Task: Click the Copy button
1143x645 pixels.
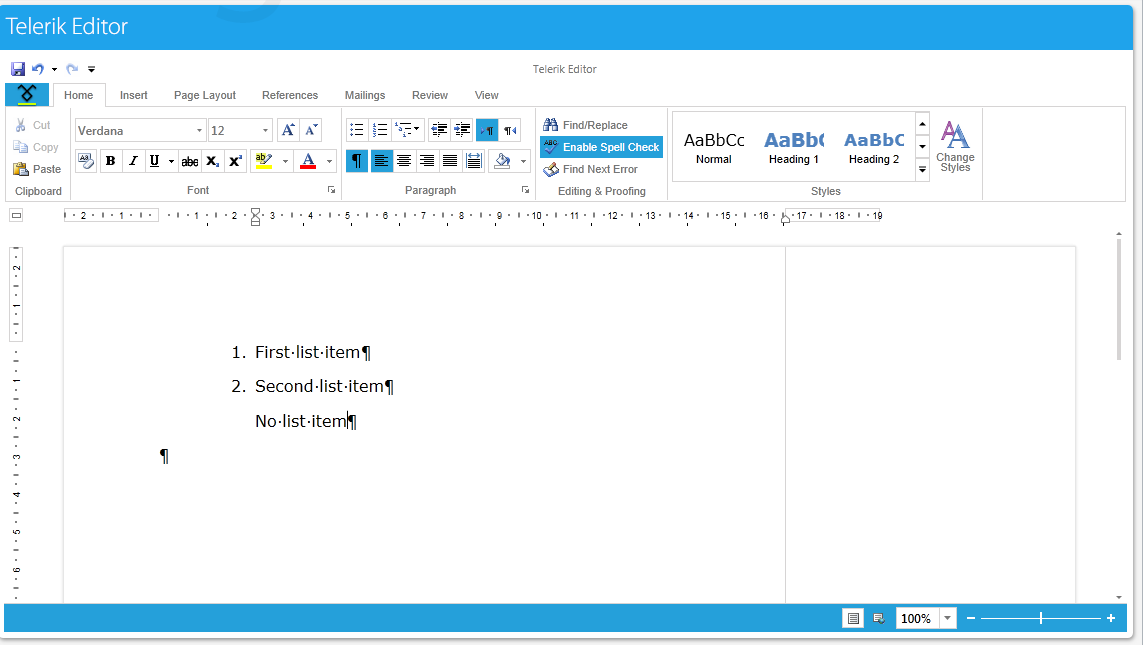Action: (x=36, y=147)
